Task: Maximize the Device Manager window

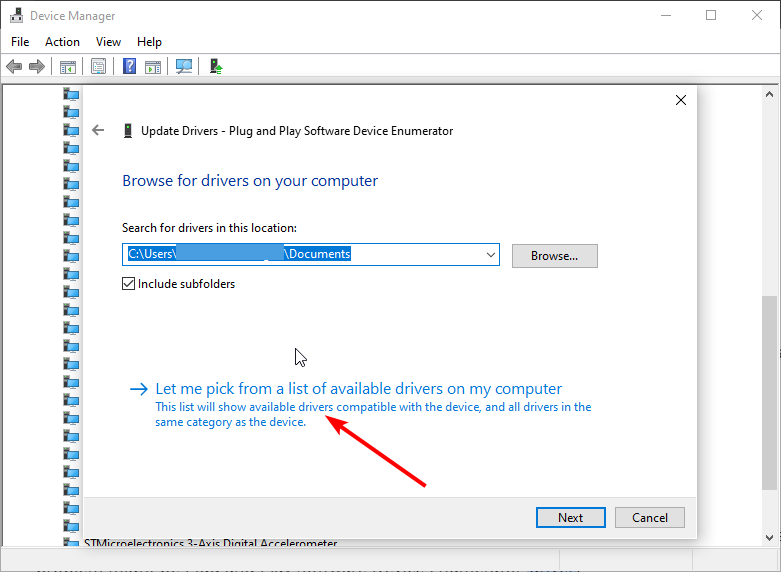Action: [x=711, y=15]
